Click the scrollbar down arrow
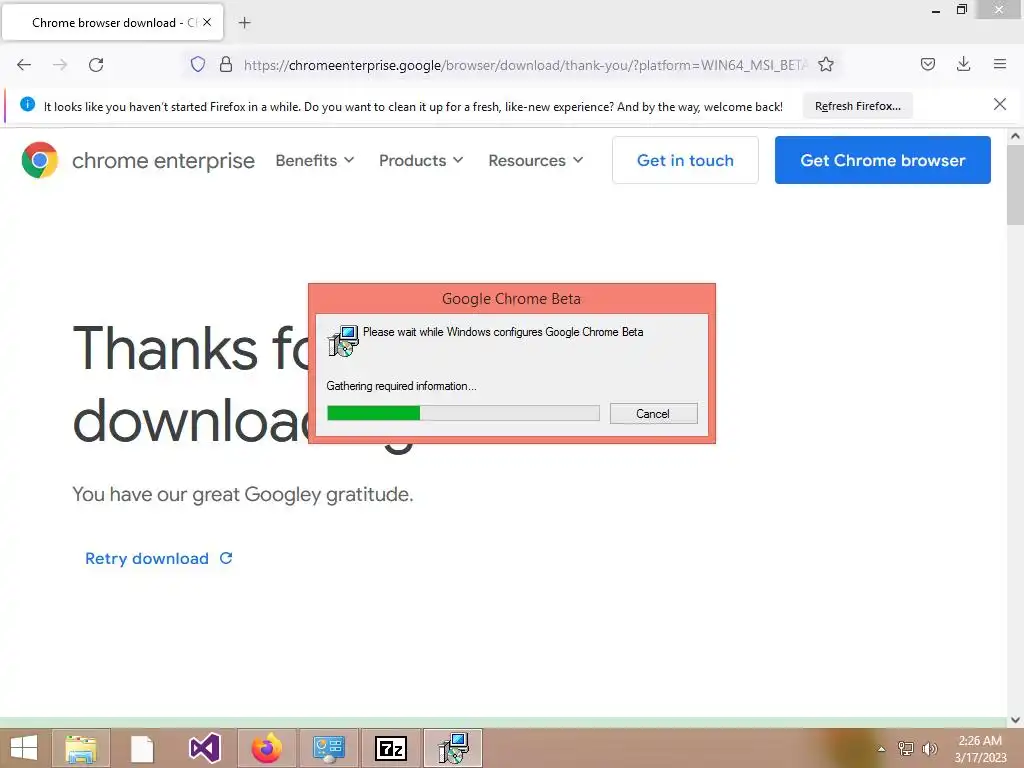This screenshot has width=1024, height=768. 1015,720
